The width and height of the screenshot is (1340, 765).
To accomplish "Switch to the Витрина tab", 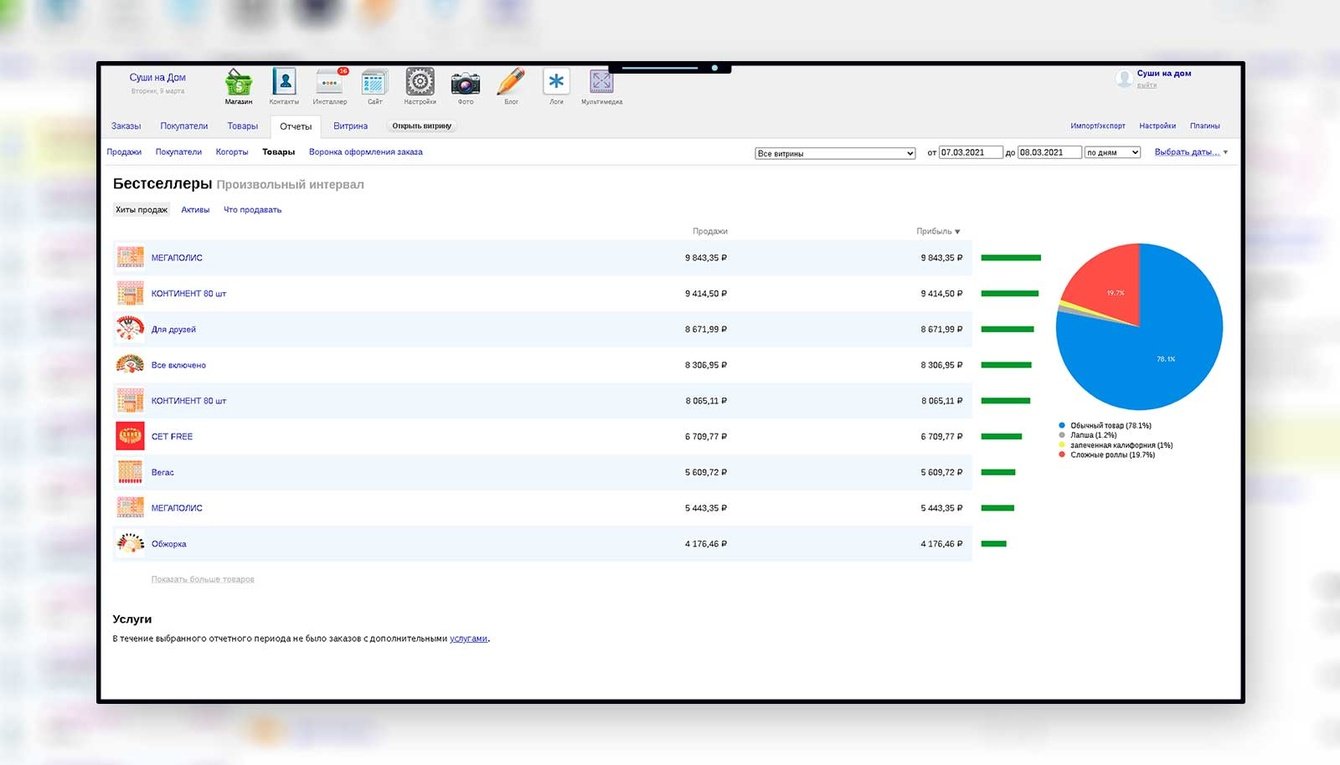I will click(x=351, y=126).
